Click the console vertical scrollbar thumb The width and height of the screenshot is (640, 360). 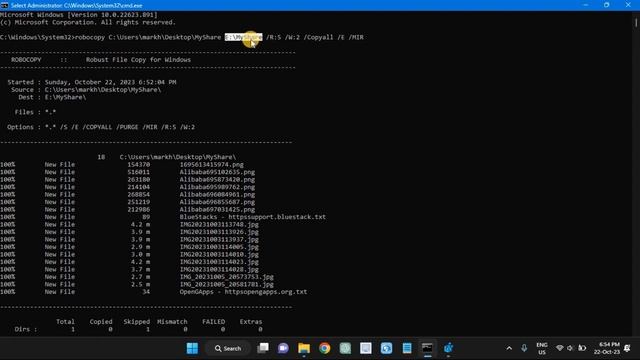[636, 23]
